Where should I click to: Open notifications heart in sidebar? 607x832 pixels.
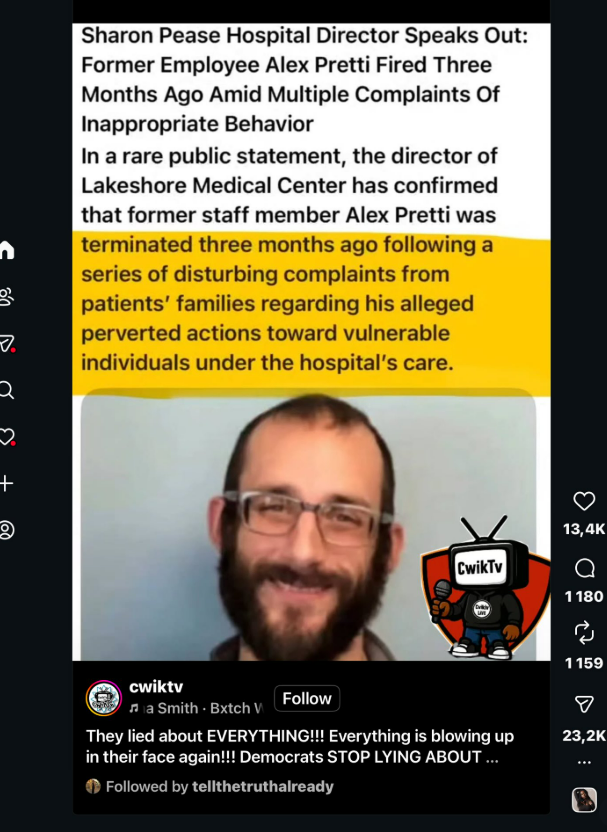point(6,437)
